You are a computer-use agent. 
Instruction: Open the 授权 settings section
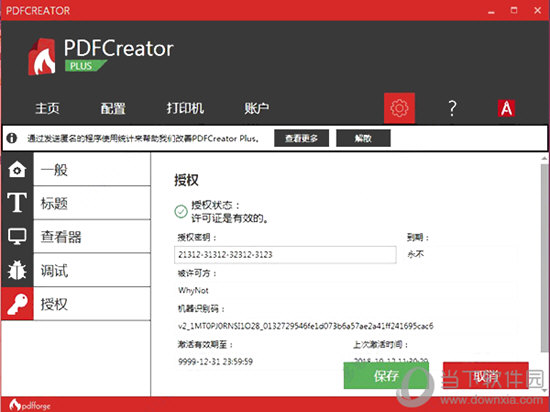tap(92, 304)
